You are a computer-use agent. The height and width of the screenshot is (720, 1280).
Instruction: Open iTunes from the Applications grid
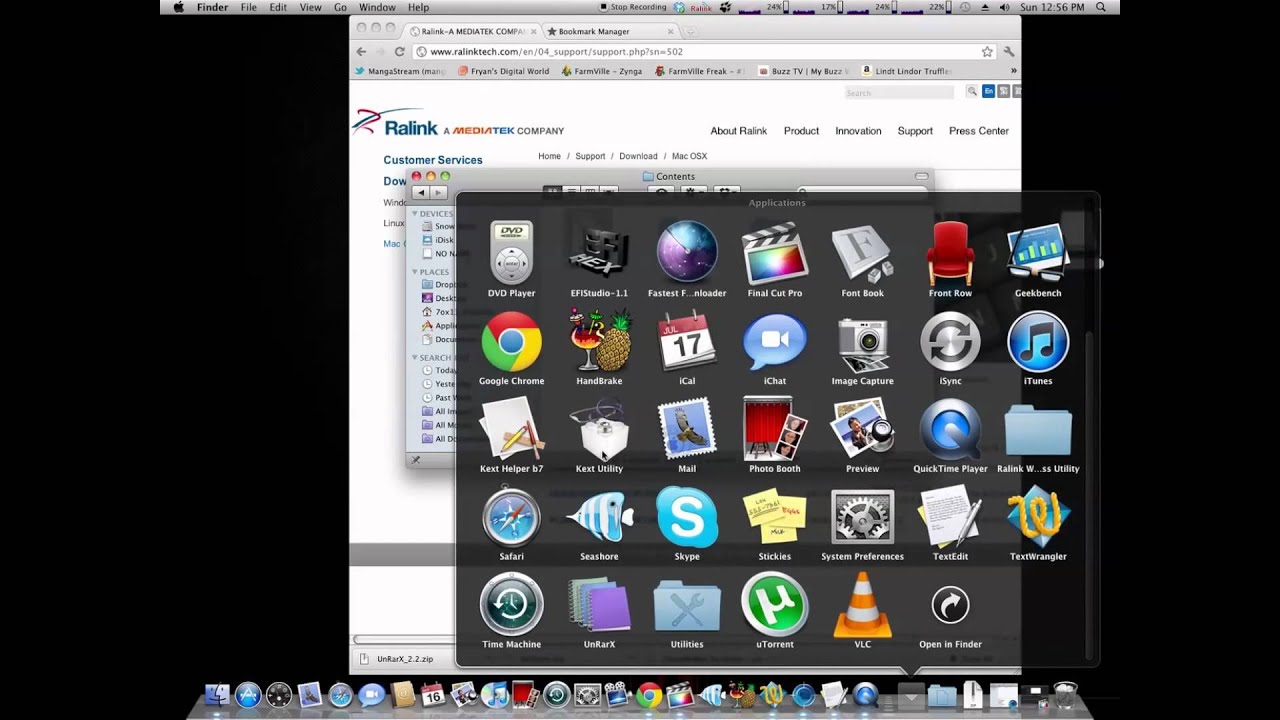(x=1038, y=341)
